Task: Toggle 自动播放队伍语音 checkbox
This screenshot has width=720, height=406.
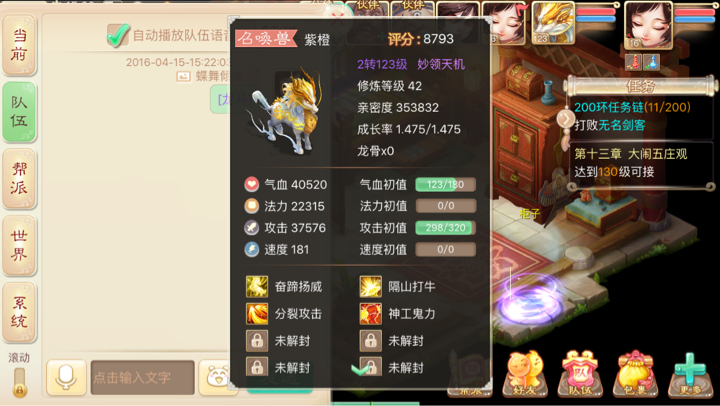Action: coord(118,35)
